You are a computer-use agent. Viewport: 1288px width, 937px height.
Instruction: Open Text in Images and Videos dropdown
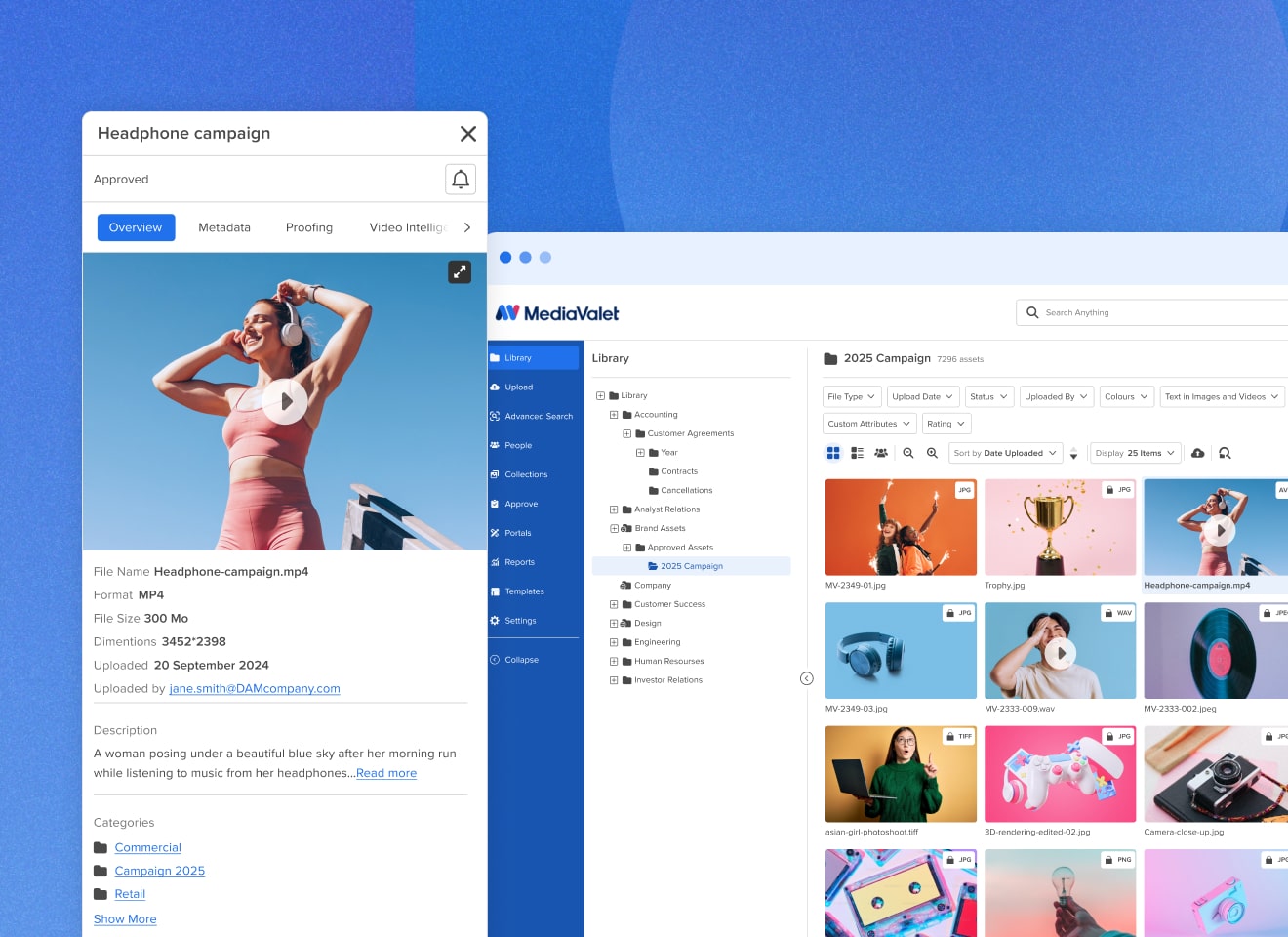click(1223, 397)
